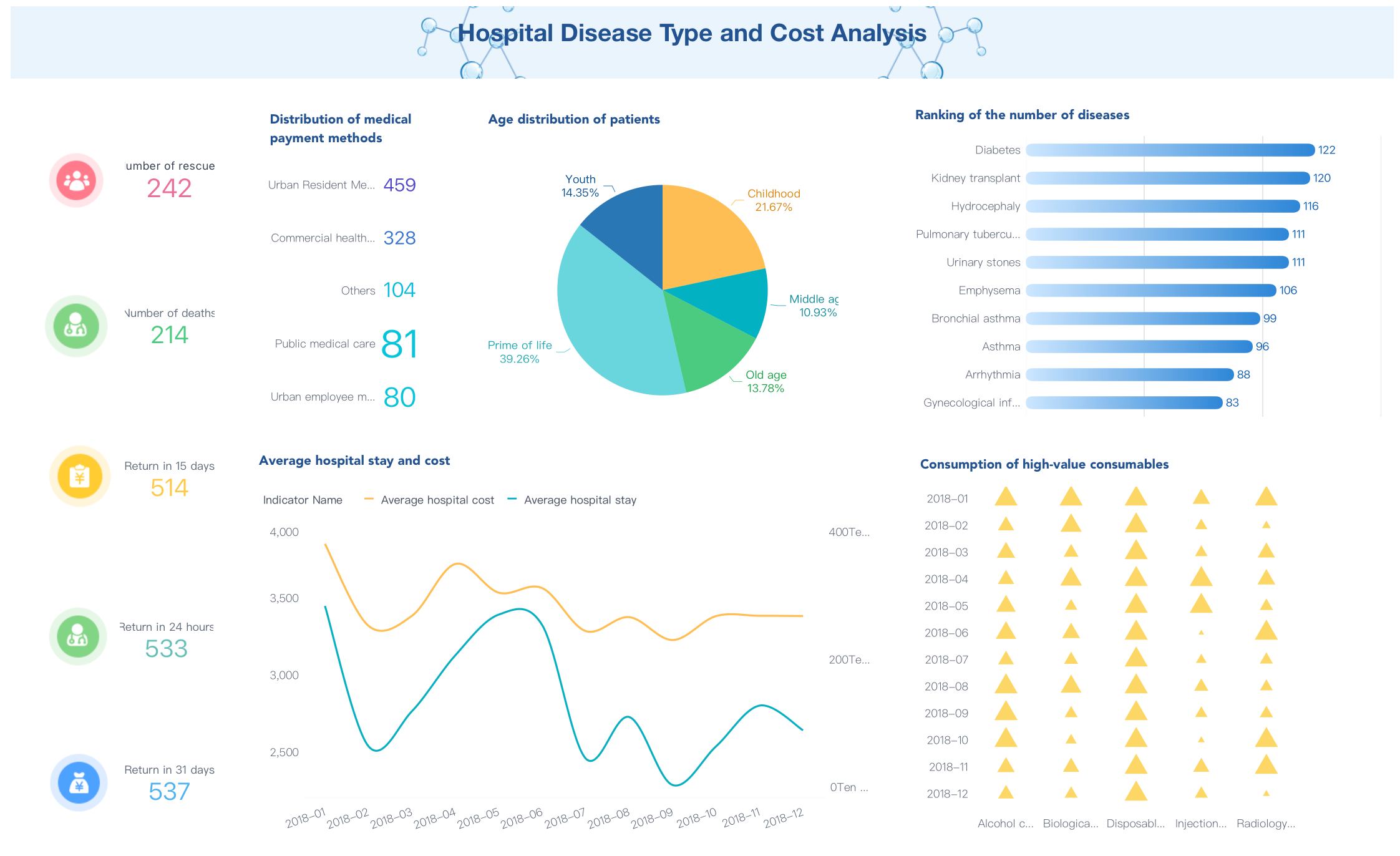Image resolution: width=1400 pixels, height=856 pixels.
Task: Click the Asthma value label 96
Action: pos(1262,346)
